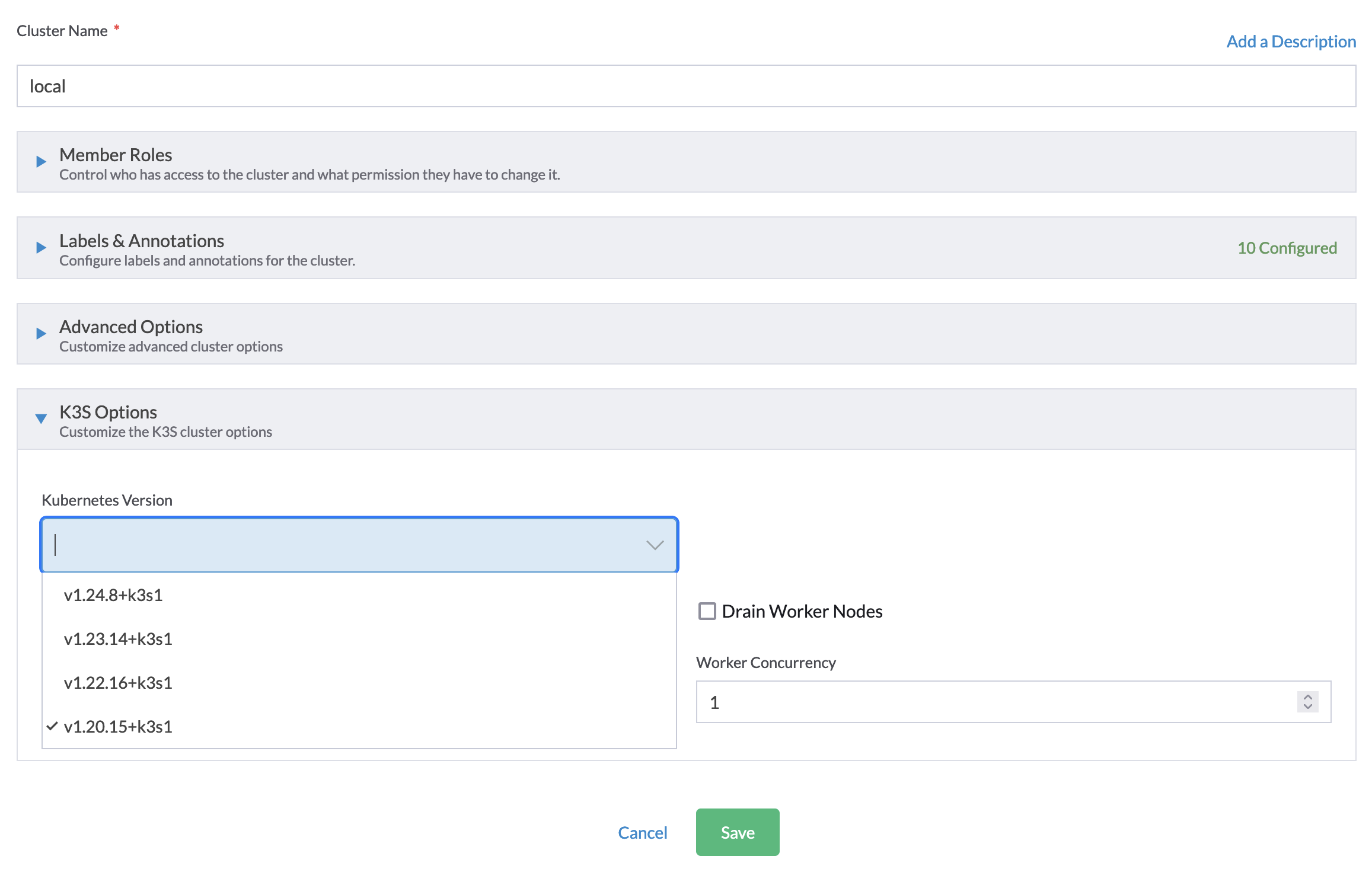Expand the Member Roles section arrow
This screenshot has width=1372, height=882.
coord(41,161)
